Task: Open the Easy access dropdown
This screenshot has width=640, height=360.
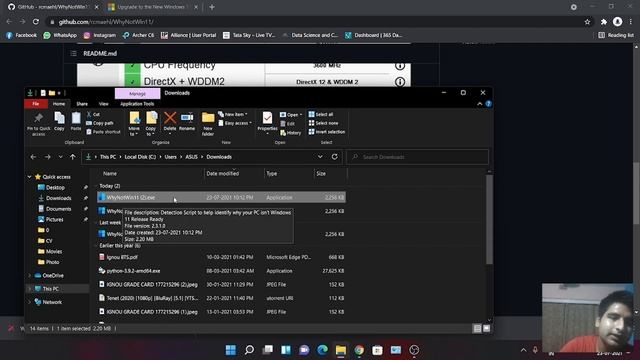Action: click(x=235, y=123)
